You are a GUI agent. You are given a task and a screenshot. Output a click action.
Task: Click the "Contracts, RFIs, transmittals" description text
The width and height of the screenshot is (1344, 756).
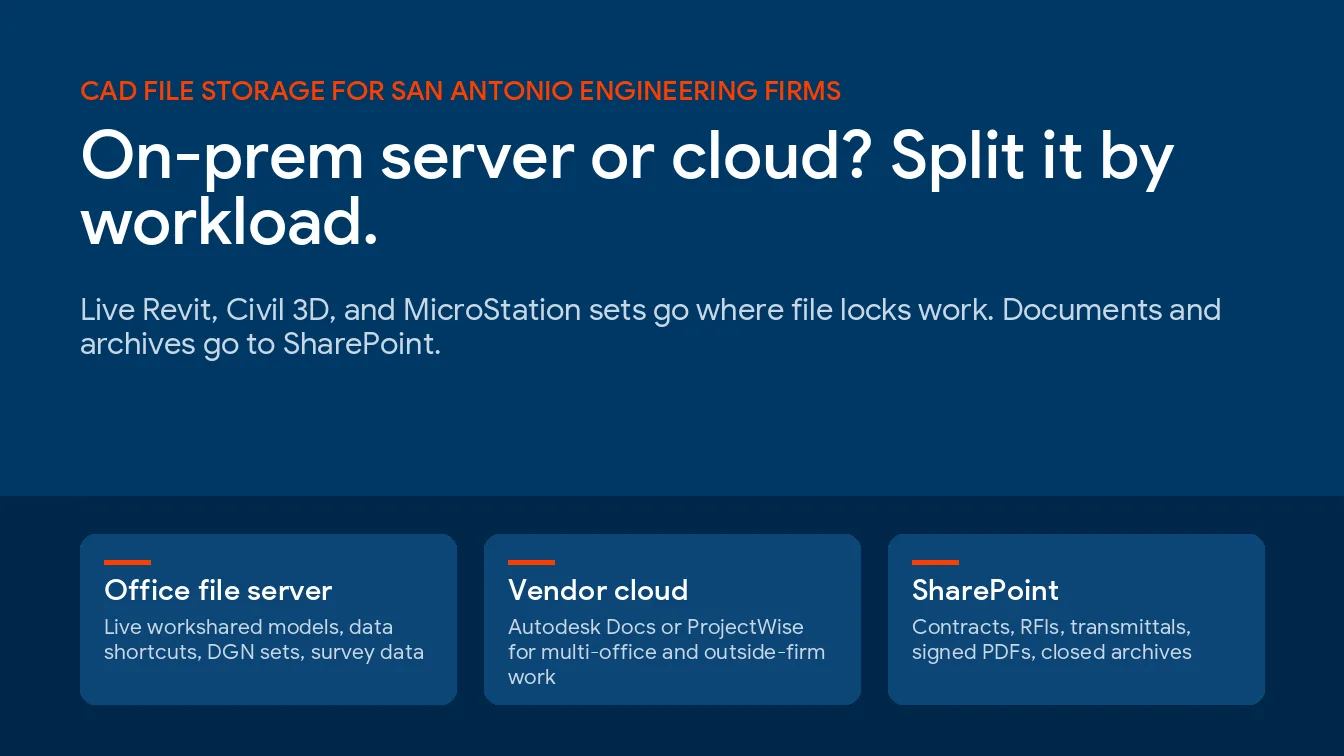point(1052,640)
